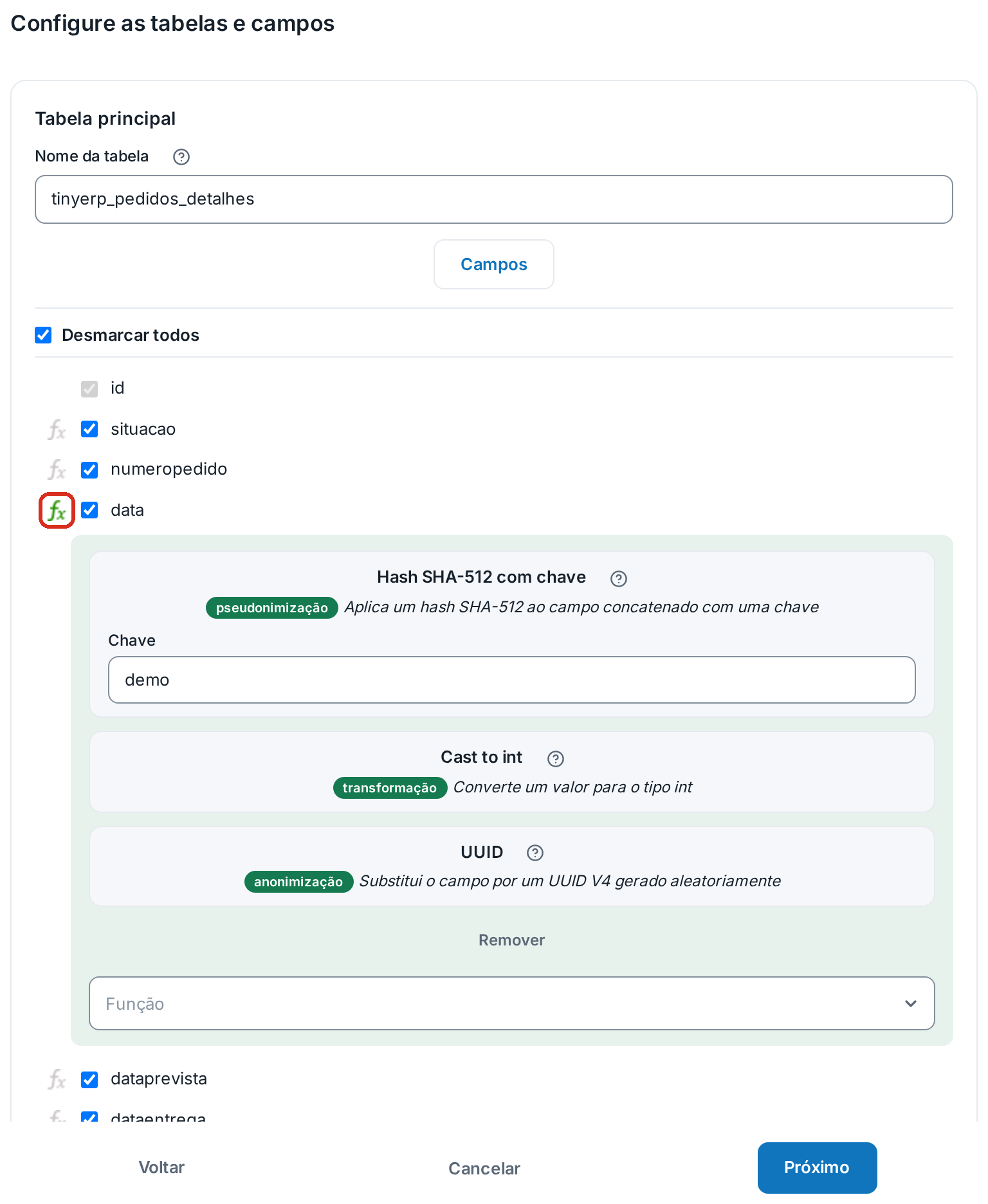Uncheck the Desmarcar todos checkbox

tap(43, 335)
